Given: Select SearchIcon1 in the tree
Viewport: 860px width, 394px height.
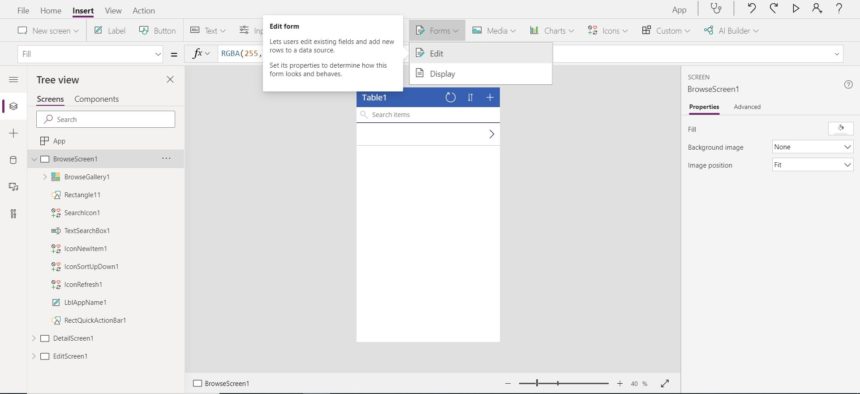Looking at the screenshot, I should (82, 212).
